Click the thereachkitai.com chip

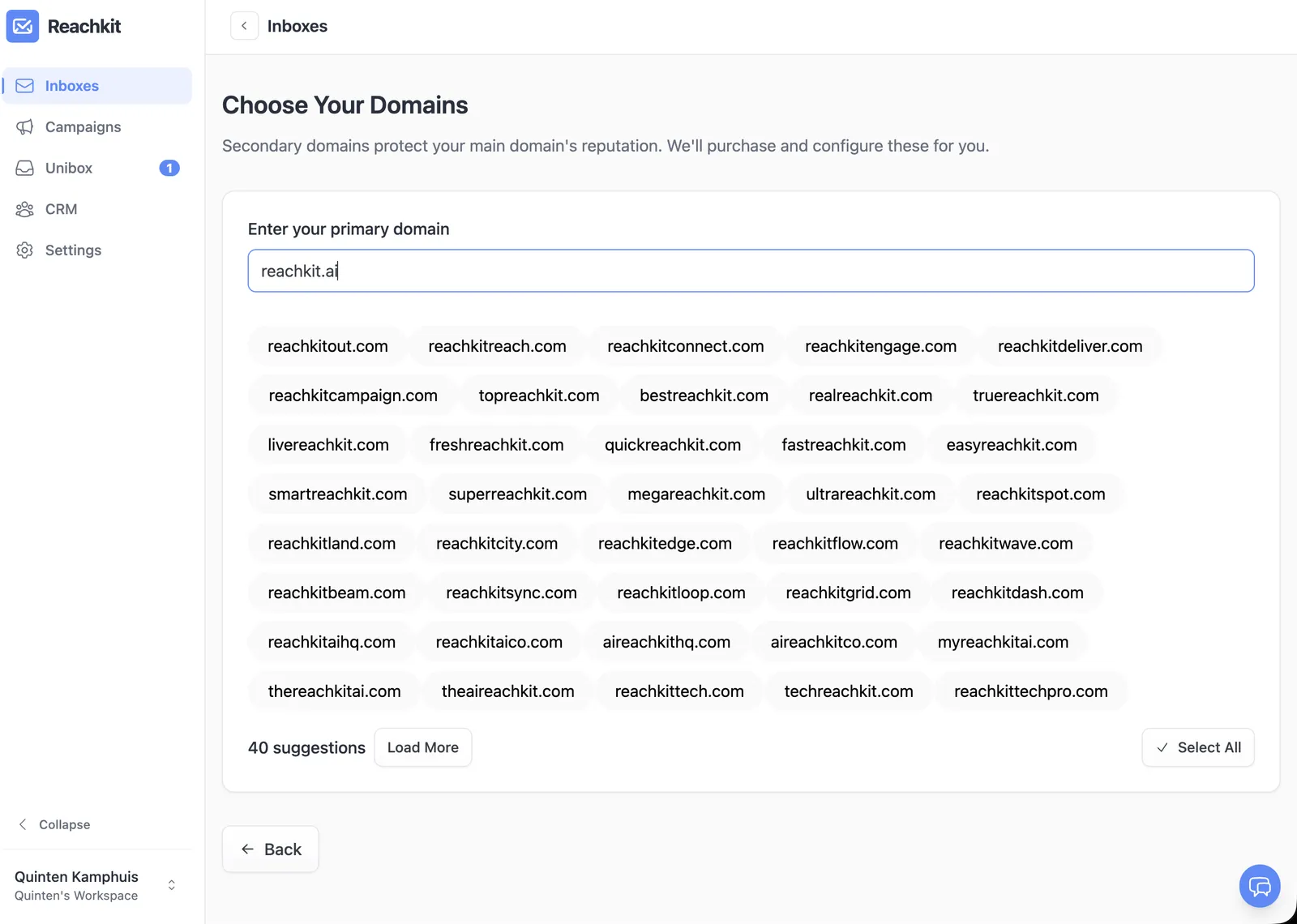335,692
